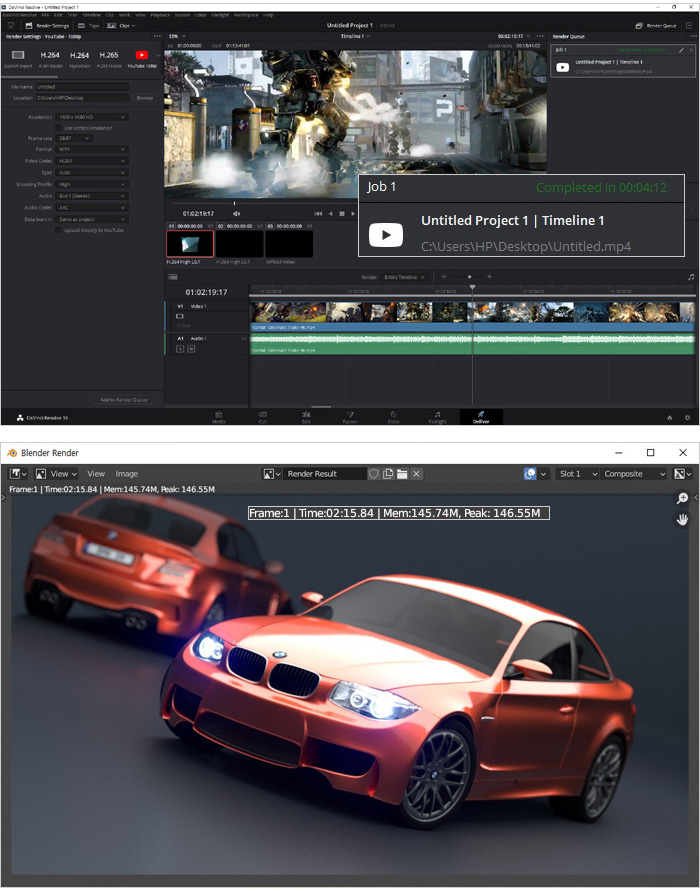Click the hand pan tool in Blender

(x=683, y=519)
